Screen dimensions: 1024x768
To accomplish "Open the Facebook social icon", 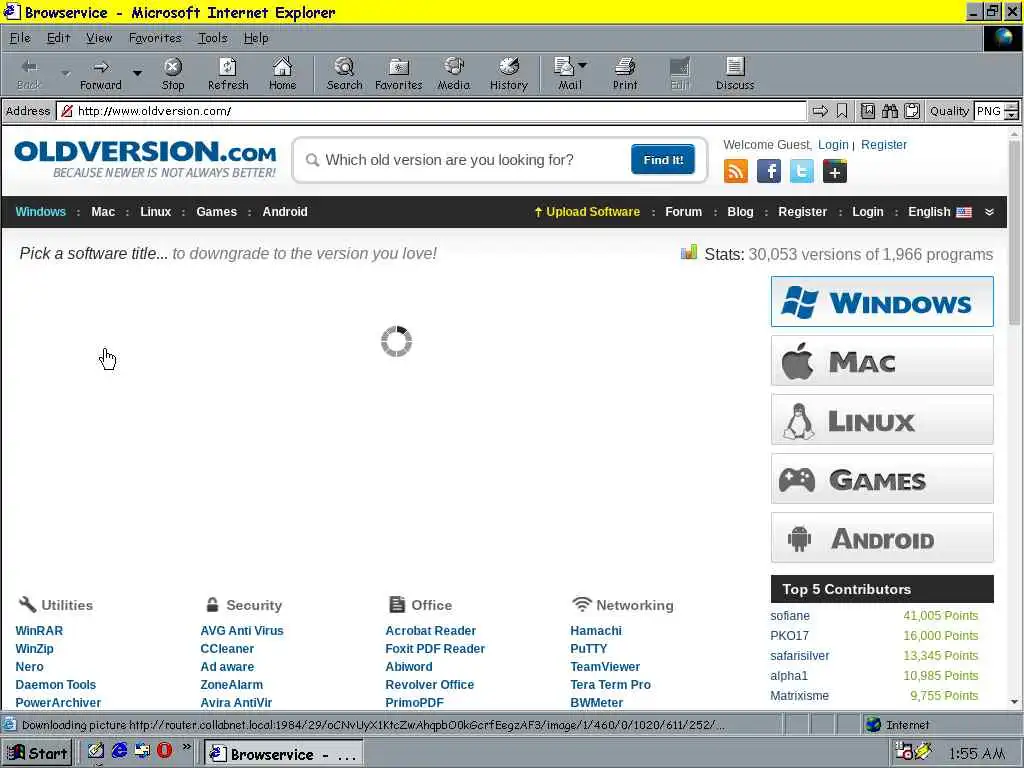I will coord(769,172).
